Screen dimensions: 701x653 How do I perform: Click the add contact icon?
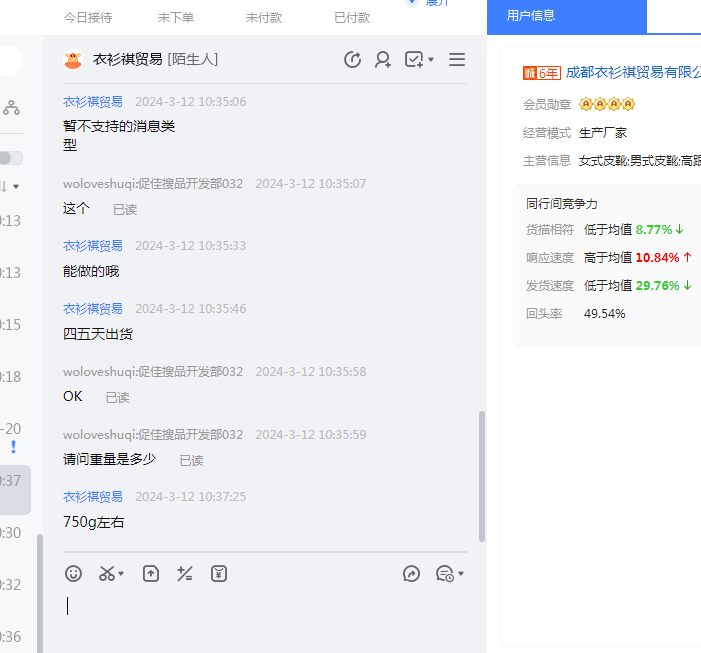pos(382,60)
